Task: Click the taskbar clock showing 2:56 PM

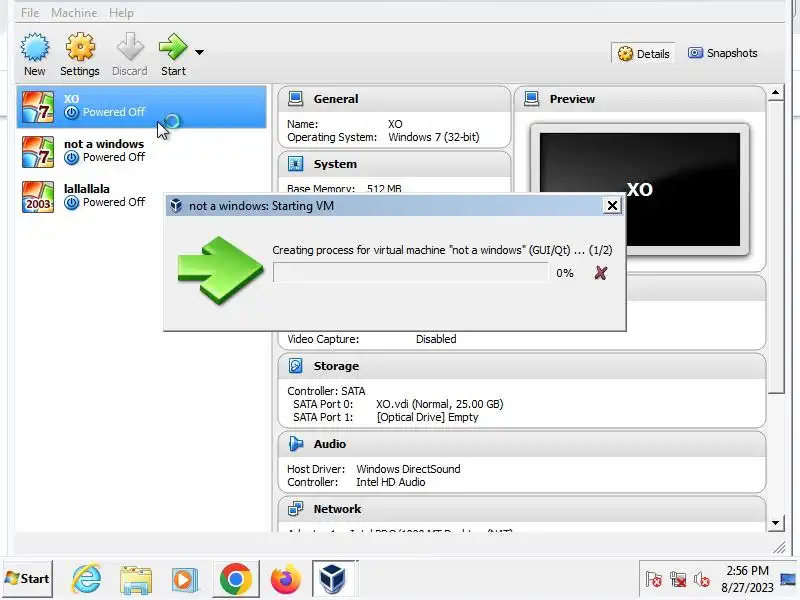Action: tap(747, 579)
